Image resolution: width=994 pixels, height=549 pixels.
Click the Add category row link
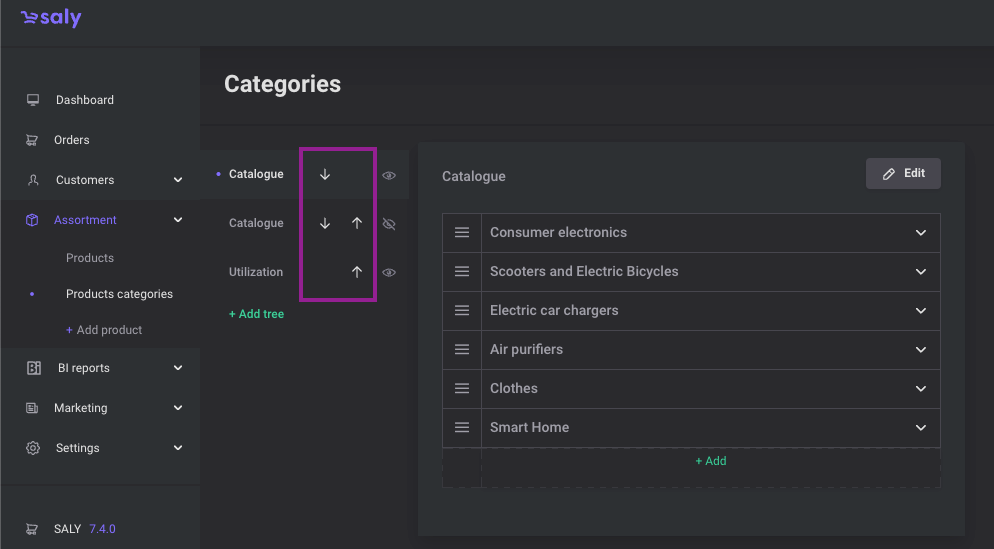711,462
